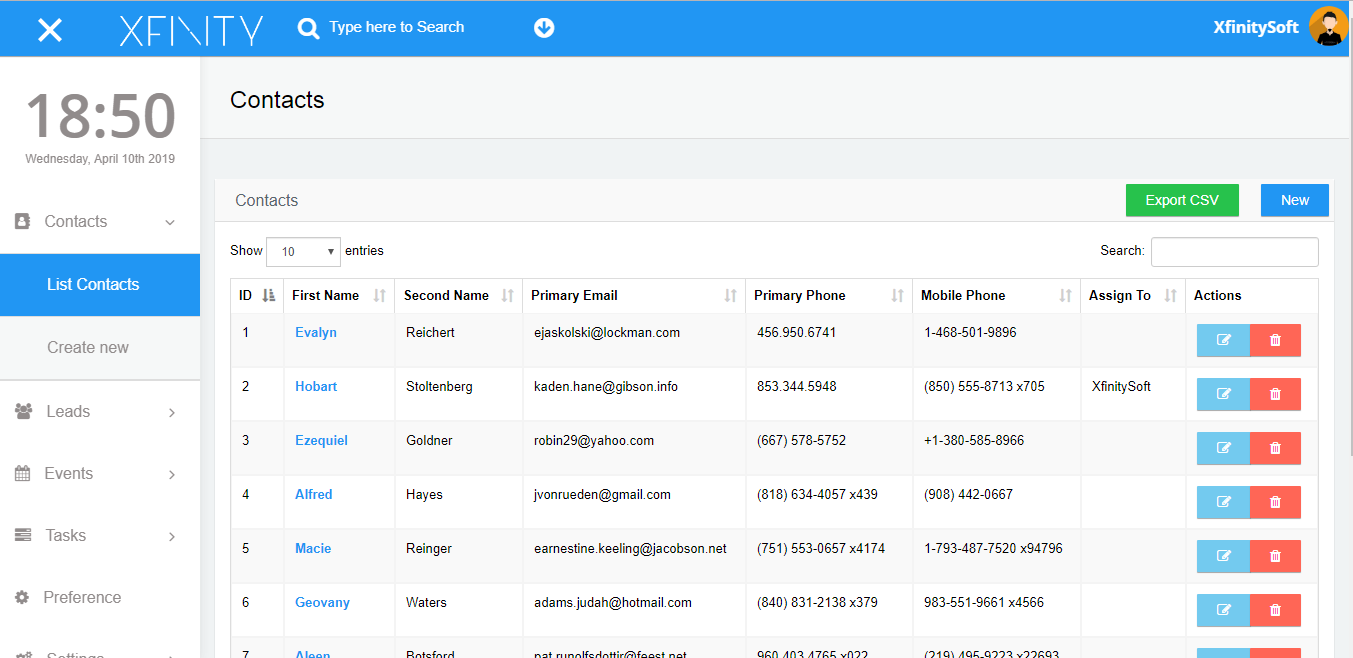The width and height of the screenshot is (1353, 658).
Task: Click email ejaskolski@lockman.com
Action: pyautogui.click(x=607, y=333)
